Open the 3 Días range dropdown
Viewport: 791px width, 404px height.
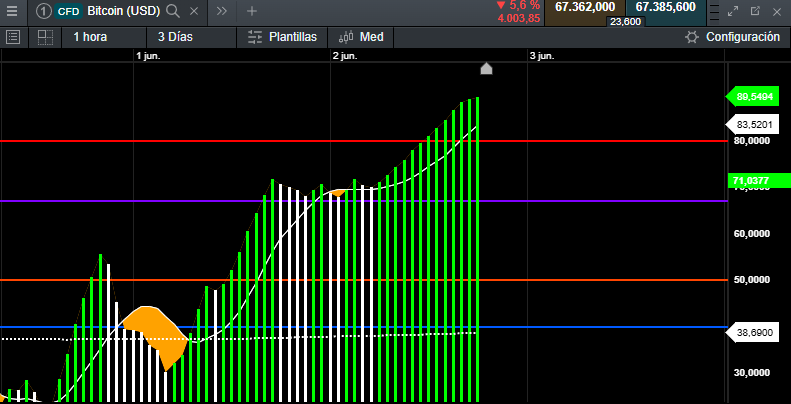[191, 37]
